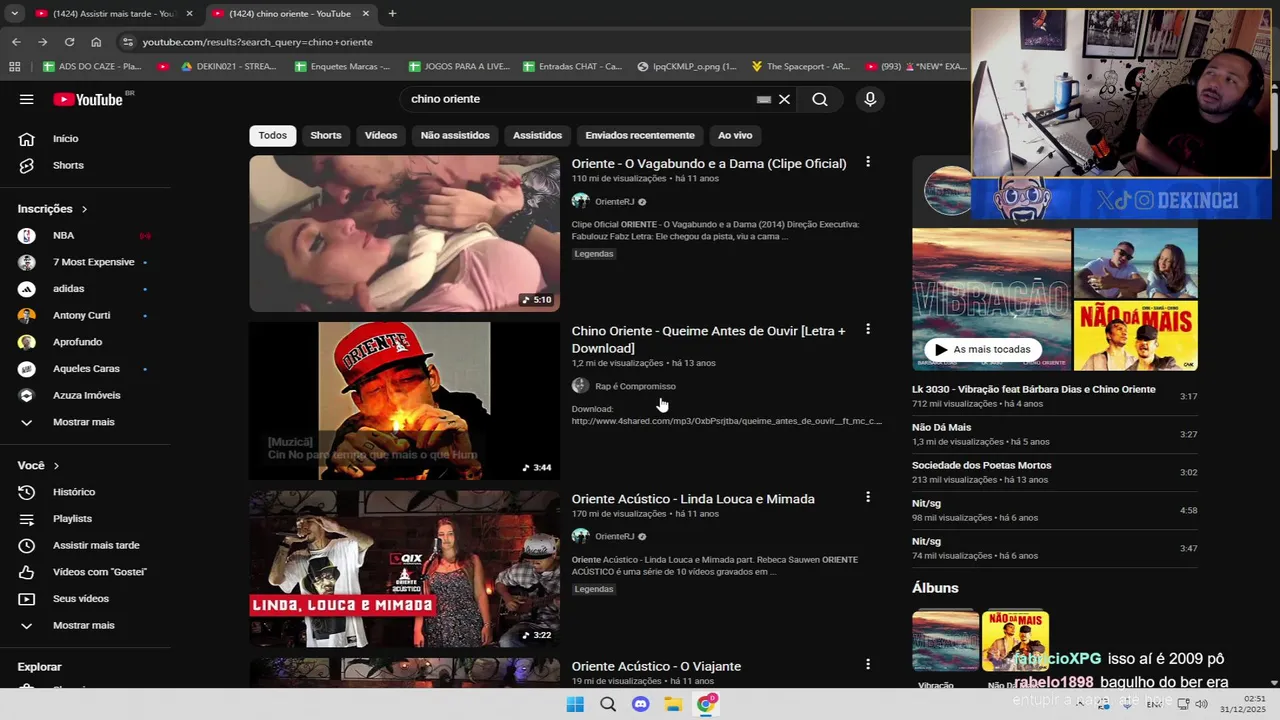Viewport: 1280px width, 720px height.
Task: Click thumbnail of Queime Antes de Ouvir
Action: pyautogui.click(x=404, y=401)
